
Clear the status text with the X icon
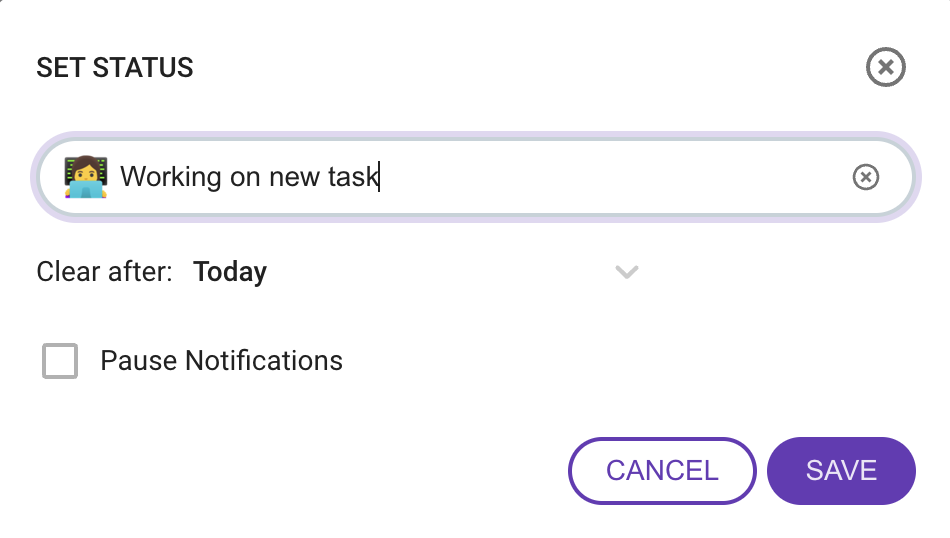[x=865, y=177]
